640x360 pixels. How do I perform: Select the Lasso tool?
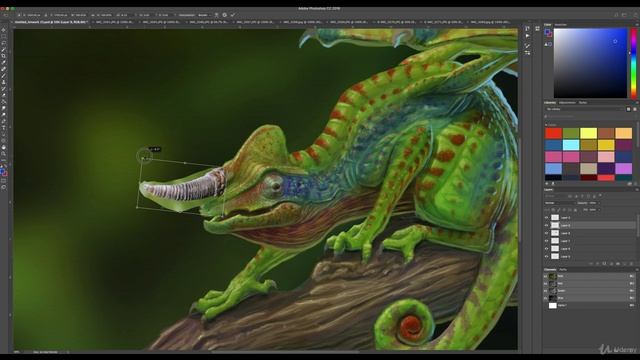pyautogui.click(x=4, y=43)
